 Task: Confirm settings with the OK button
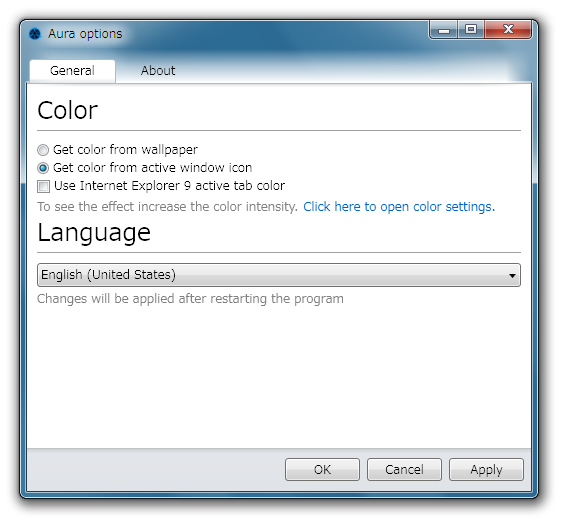click(322, 469)
